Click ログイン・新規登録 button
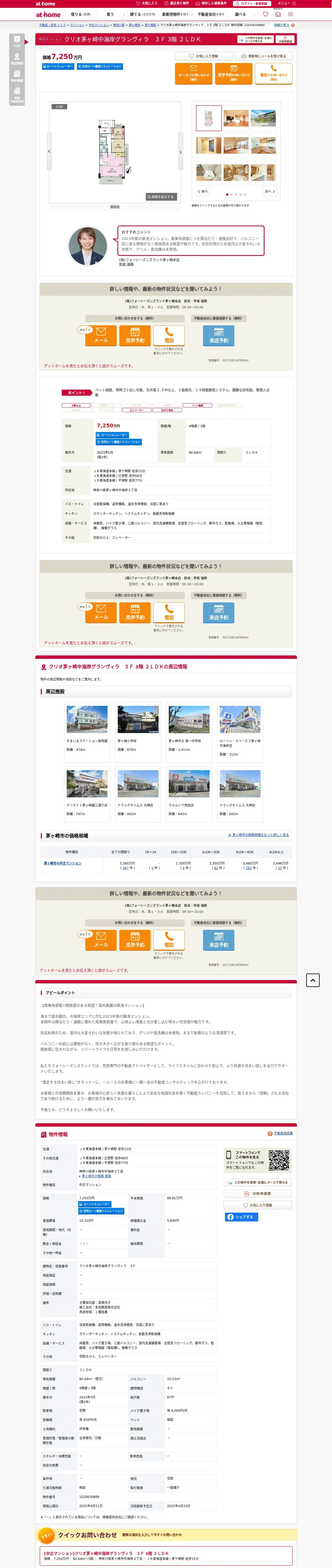 click(x=252, y=4)
